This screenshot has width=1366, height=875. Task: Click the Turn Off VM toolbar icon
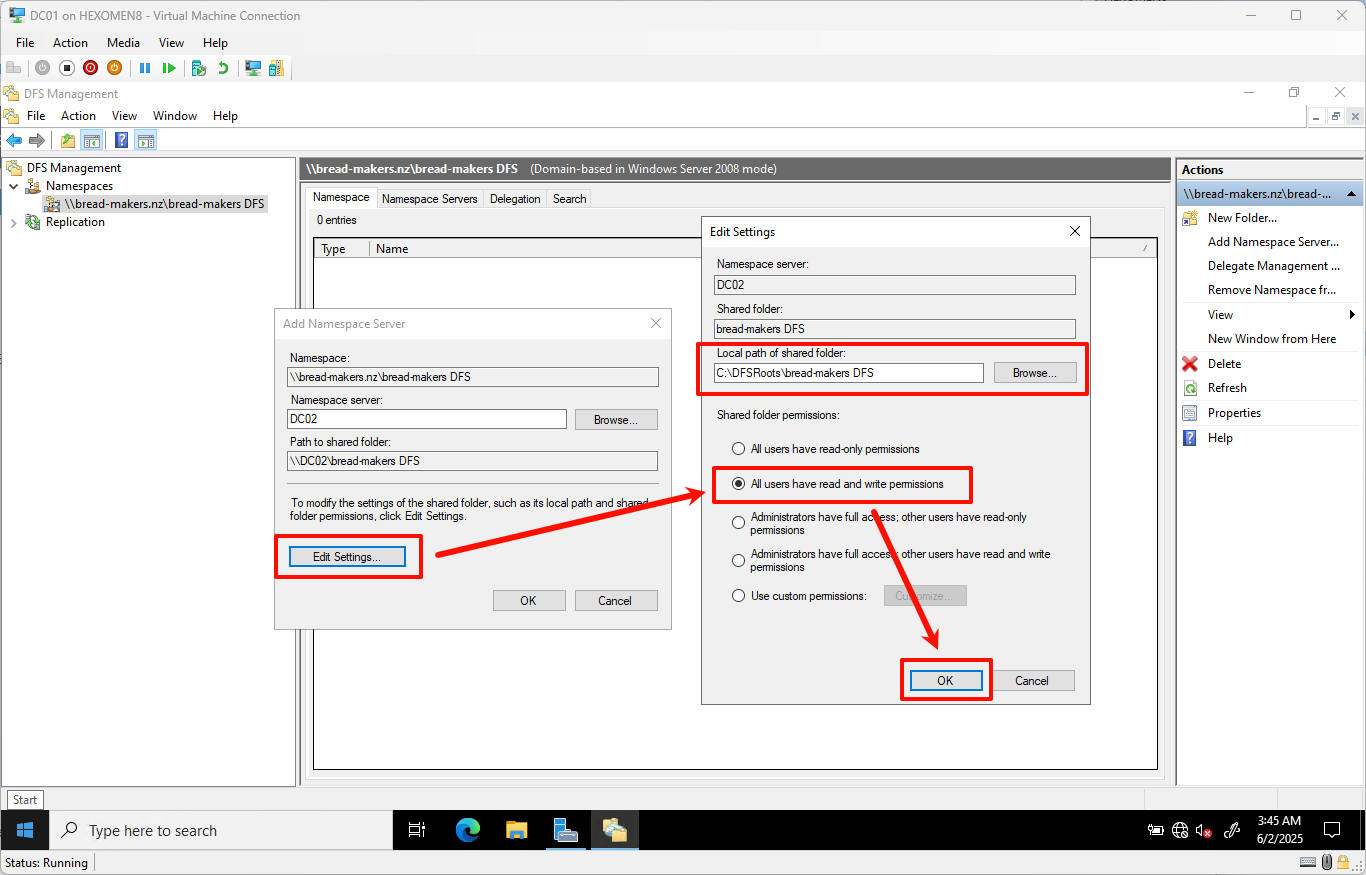pos(66,68)
